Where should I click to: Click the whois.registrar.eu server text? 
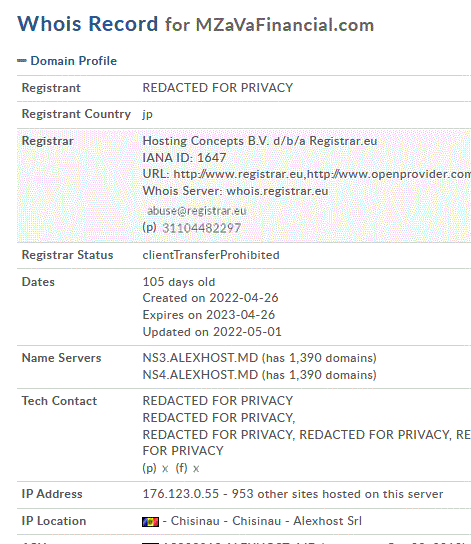click(x=277, y=191)
